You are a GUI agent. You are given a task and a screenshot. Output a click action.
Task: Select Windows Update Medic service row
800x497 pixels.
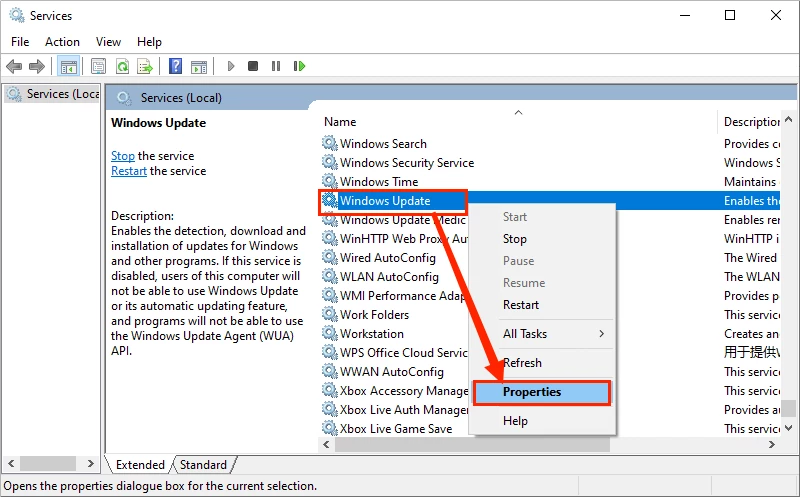click(x=394, y=219)
